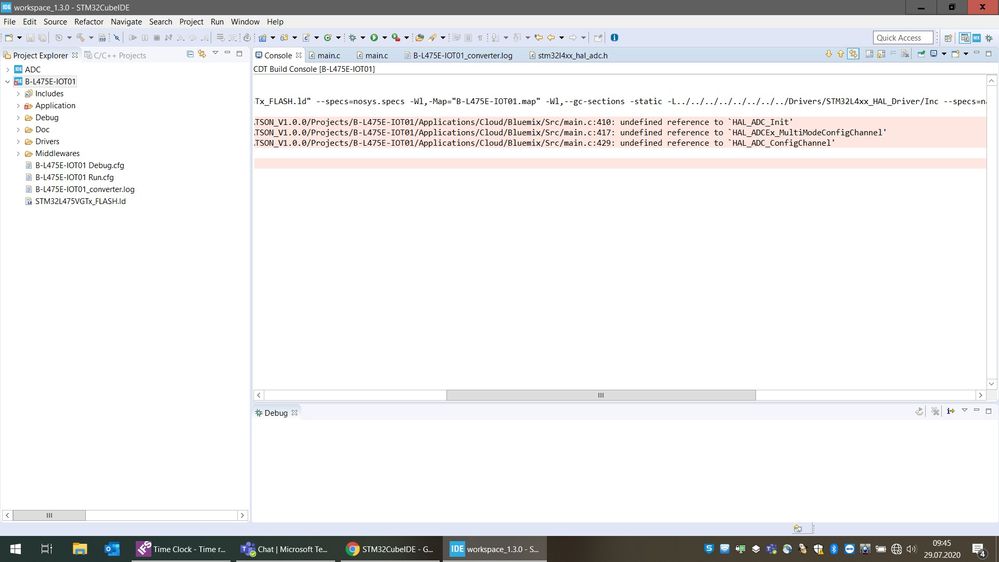Image resolution: width=999 pixels, height=562 pixels.
Task: Click Collapse All in Project Explorer
Action: pyautogui.click(x=190, y=54)
